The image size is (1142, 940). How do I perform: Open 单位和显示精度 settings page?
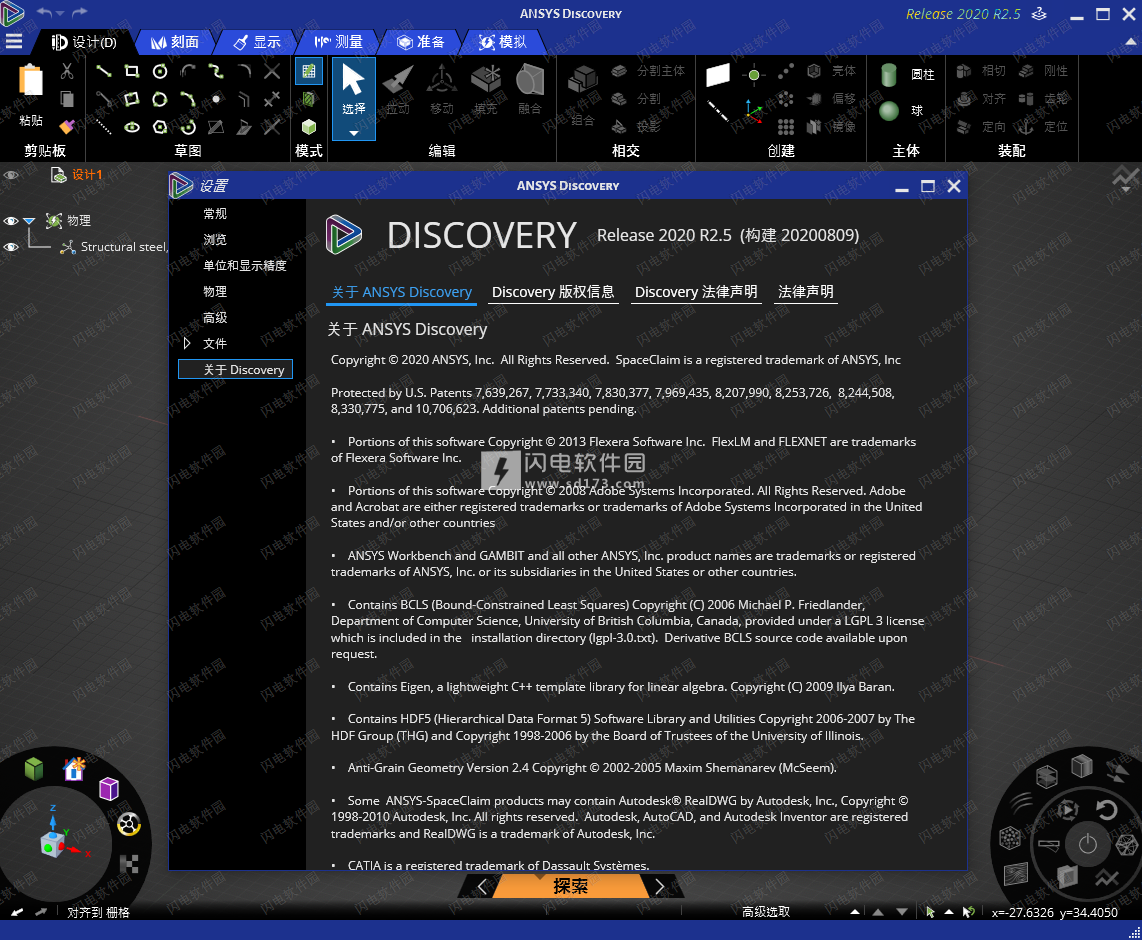245,266
